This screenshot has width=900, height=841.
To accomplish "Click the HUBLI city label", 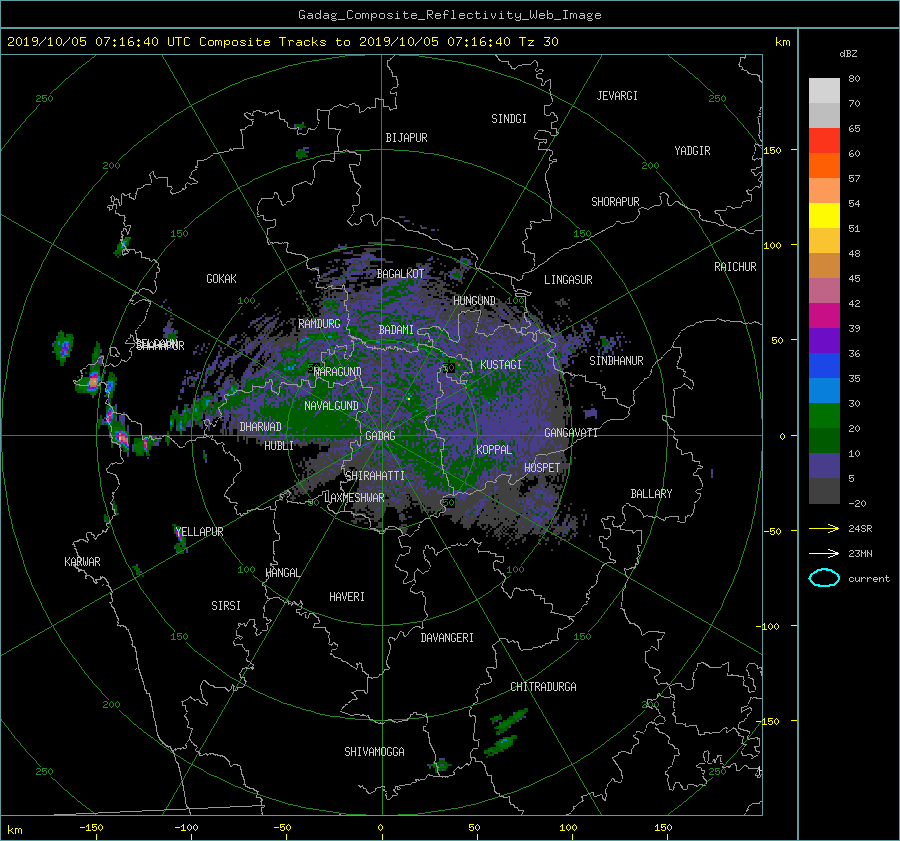I will tap(279, 445).
